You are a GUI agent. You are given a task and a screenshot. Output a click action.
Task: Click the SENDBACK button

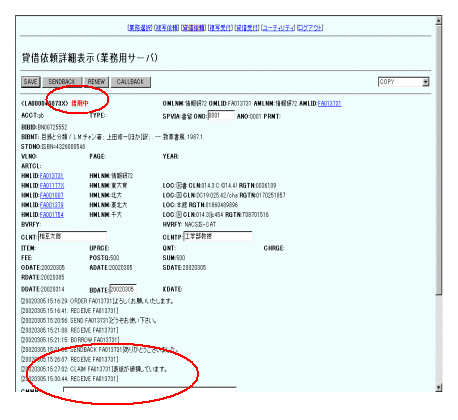[62, 82]
